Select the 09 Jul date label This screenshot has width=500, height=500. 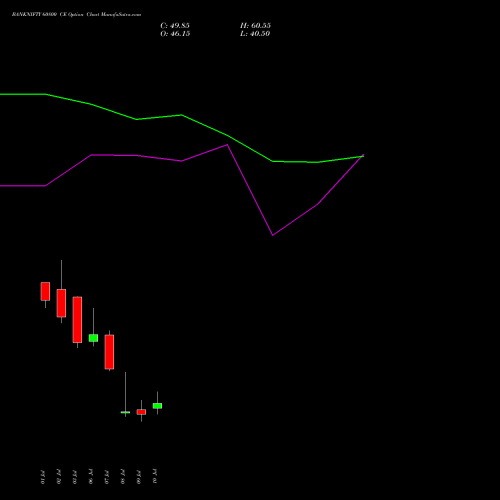click(139, 477)
